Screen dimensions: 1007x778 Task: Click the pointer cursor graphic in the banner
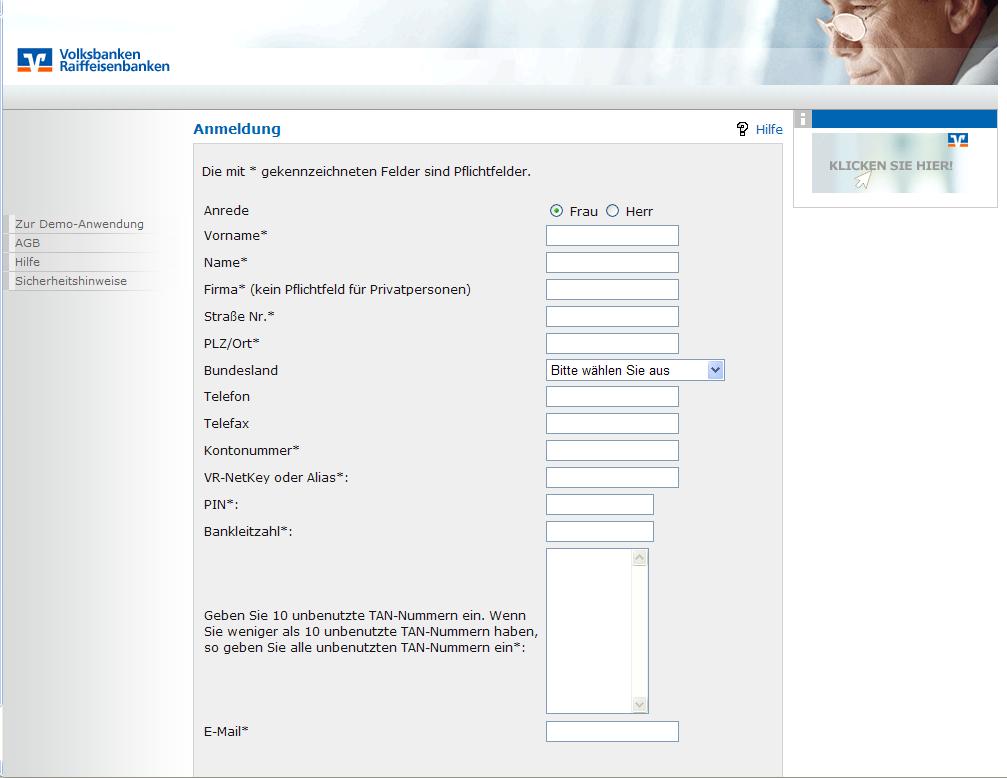[861, 179]
